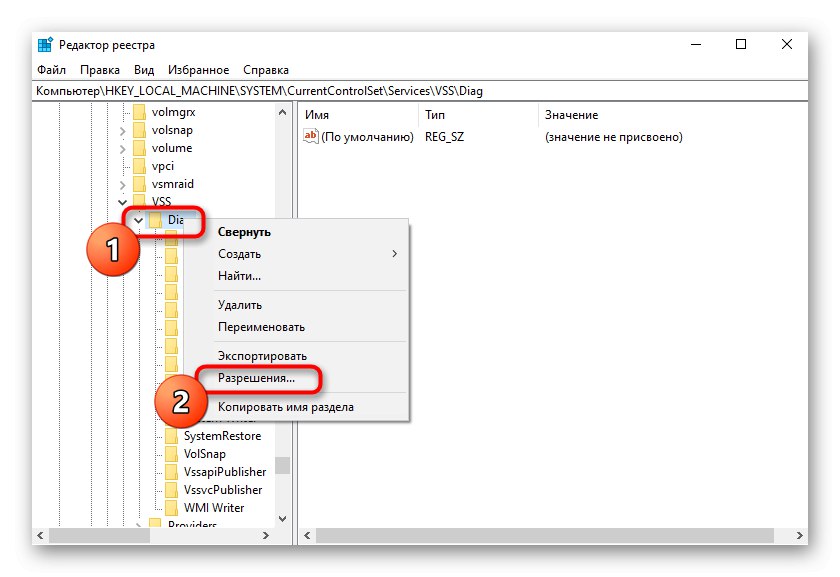This screenshot has width=840, height=577.
Task: Collapse the Diag tree node chevron
Action: tap(138, 220)
